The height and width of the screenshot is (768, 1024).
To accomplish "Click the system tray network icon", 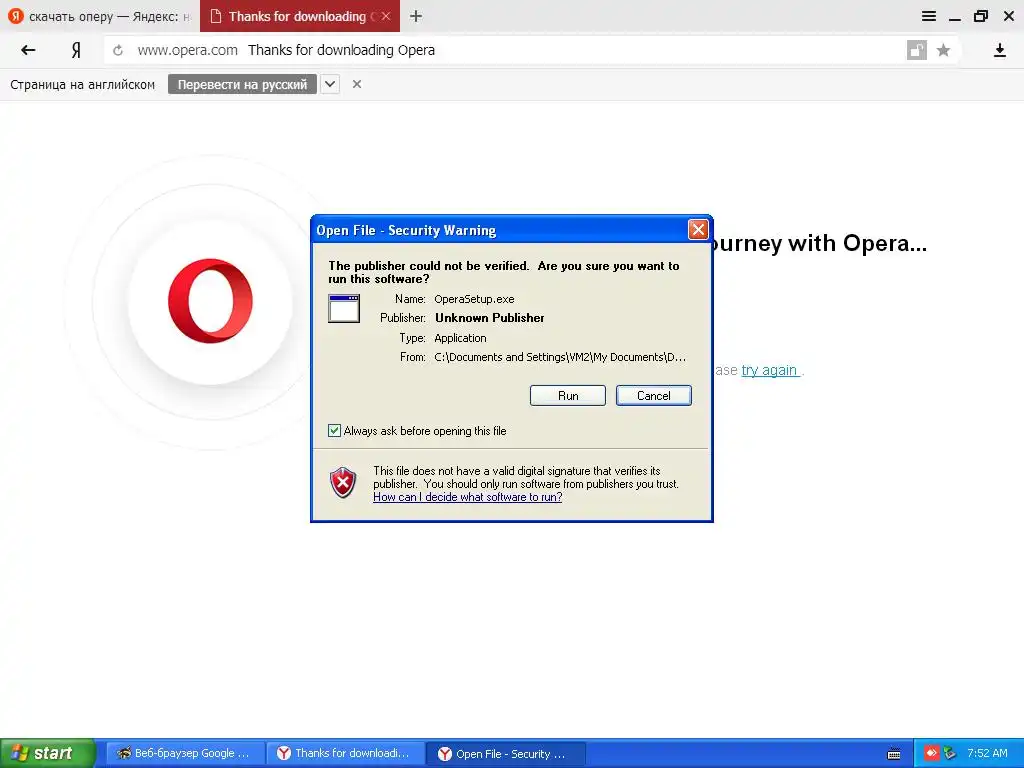I will click(x=950, y=754).
